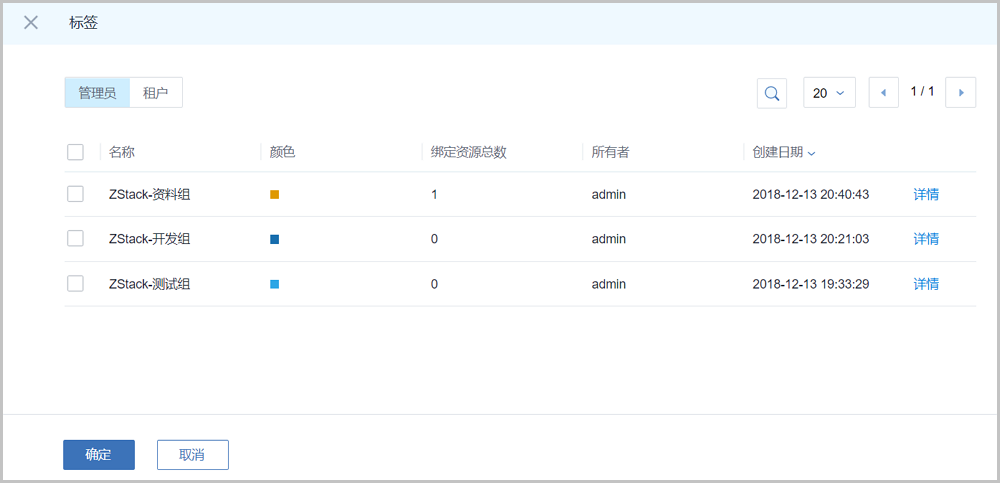Check the ZStack-开发组 row checkbox
Image resolution: width=1000 pixels, height=483 pixels.
pos(75,239)
